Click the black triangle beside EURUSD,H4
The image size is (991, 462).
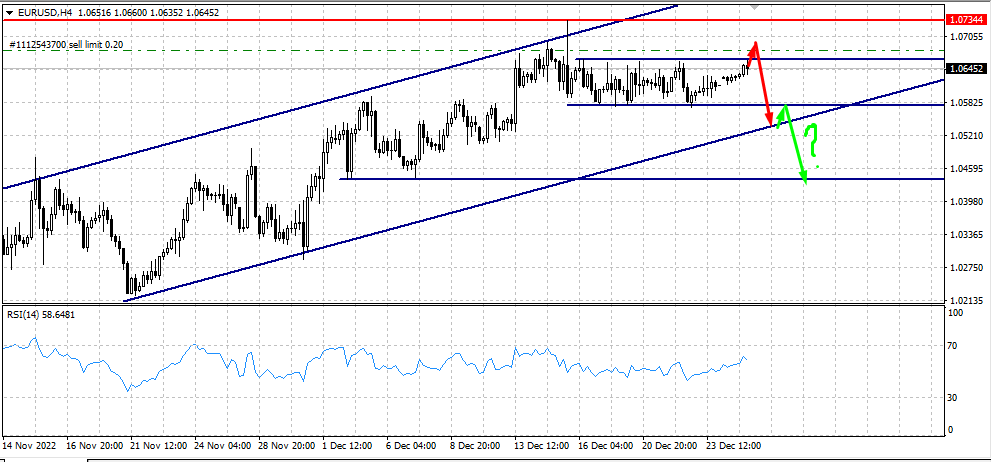point(9,12)
